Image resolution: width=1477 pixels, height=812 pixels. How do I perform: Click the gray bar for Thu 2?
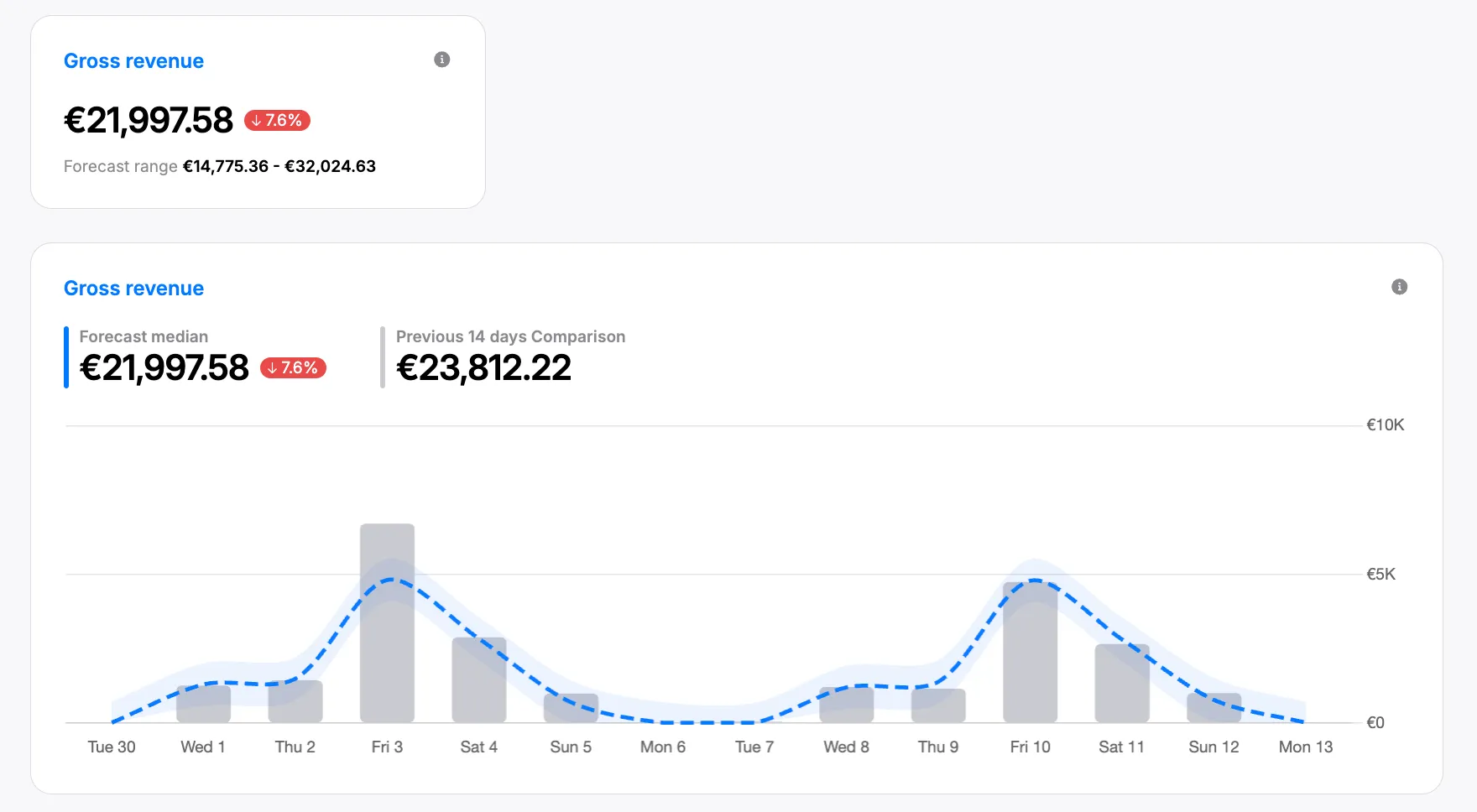coord(295,702)
